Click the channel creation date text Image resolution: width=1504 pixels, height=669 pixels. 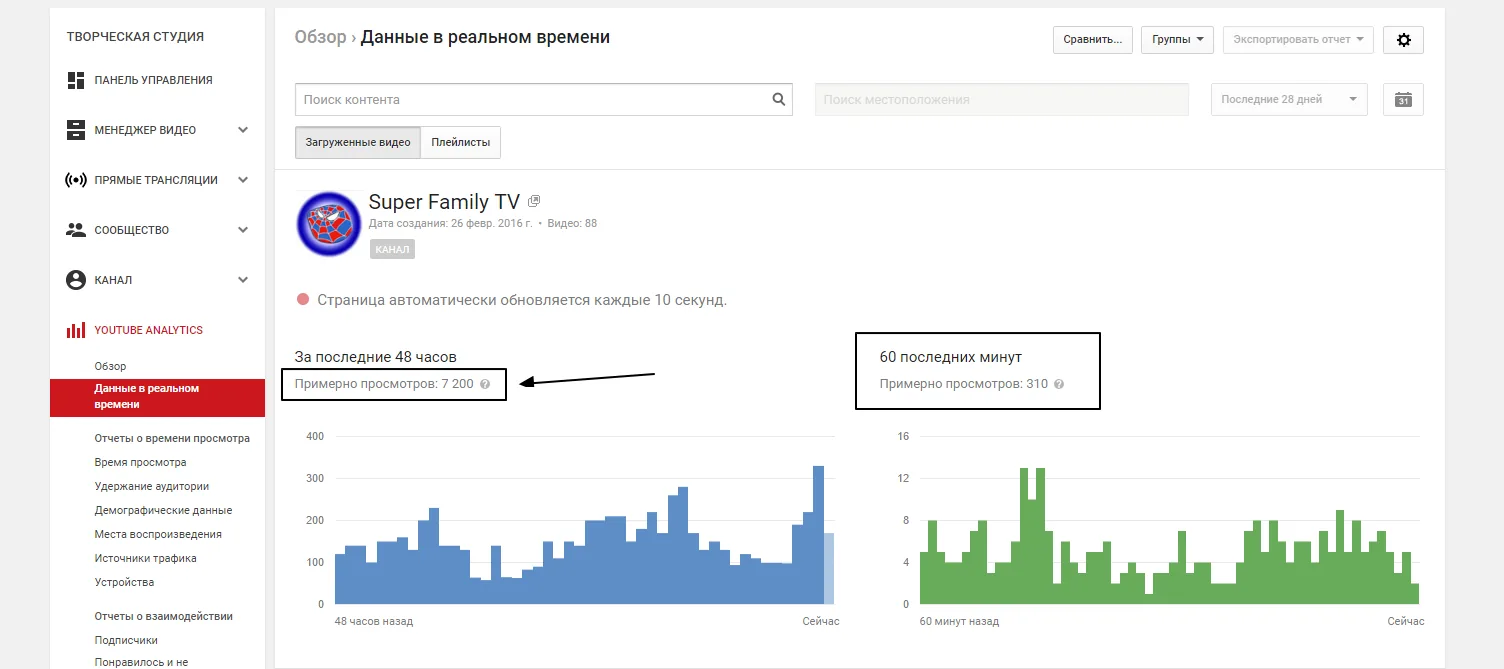click(450, 223)
